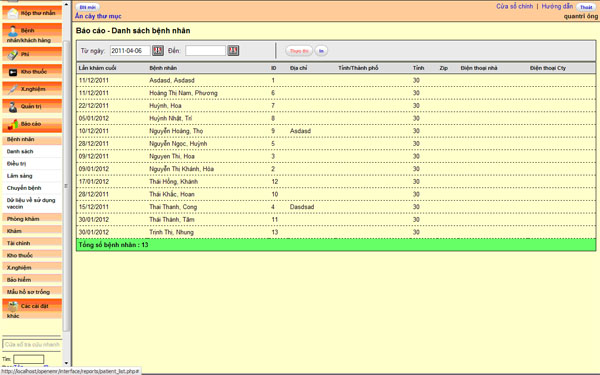Sort by Địa chỉ column header
Image resolution: width=600 pixels, height=375 pixels.
click(298, 68)
